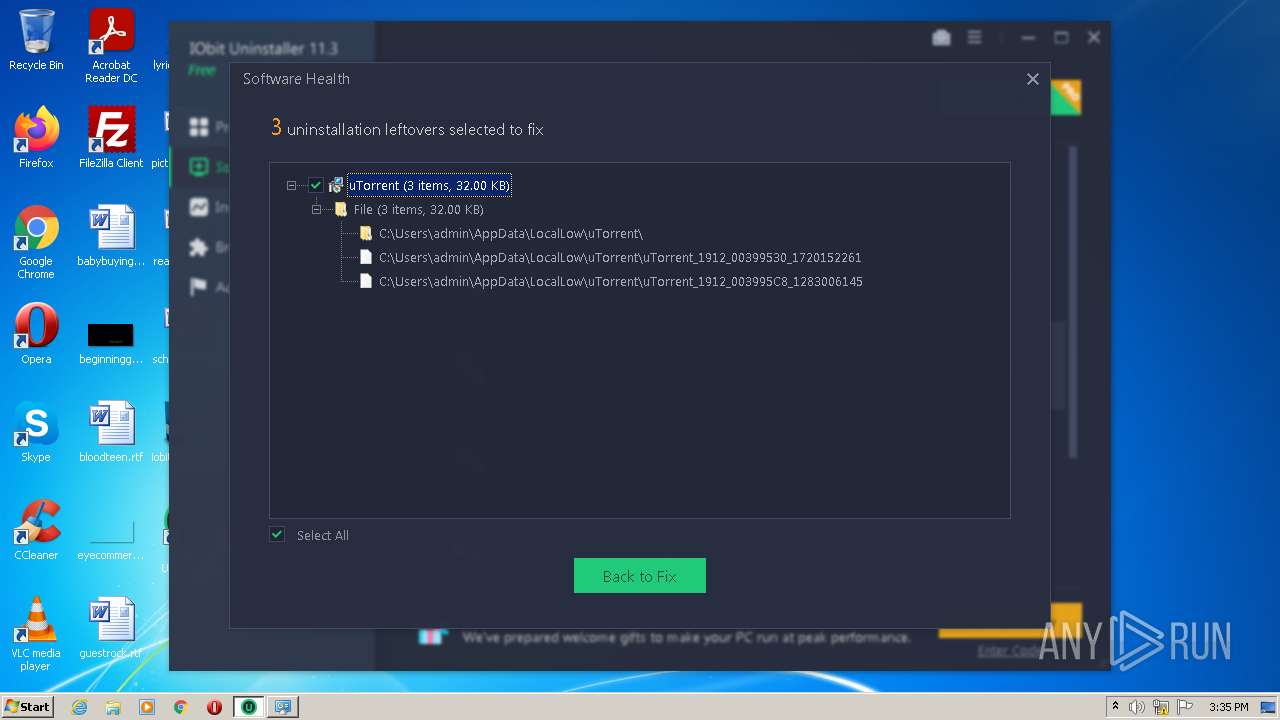
Task: Switch to IObit Uninstaller taskbar button
Action: point(249,707)
